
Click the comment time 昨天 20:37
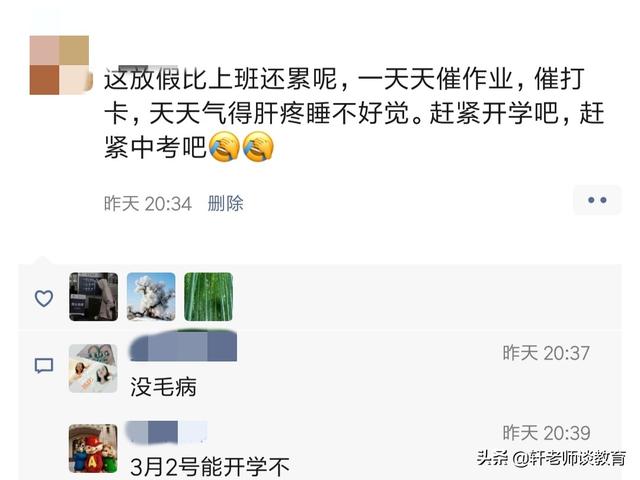[x=546, y=353]
